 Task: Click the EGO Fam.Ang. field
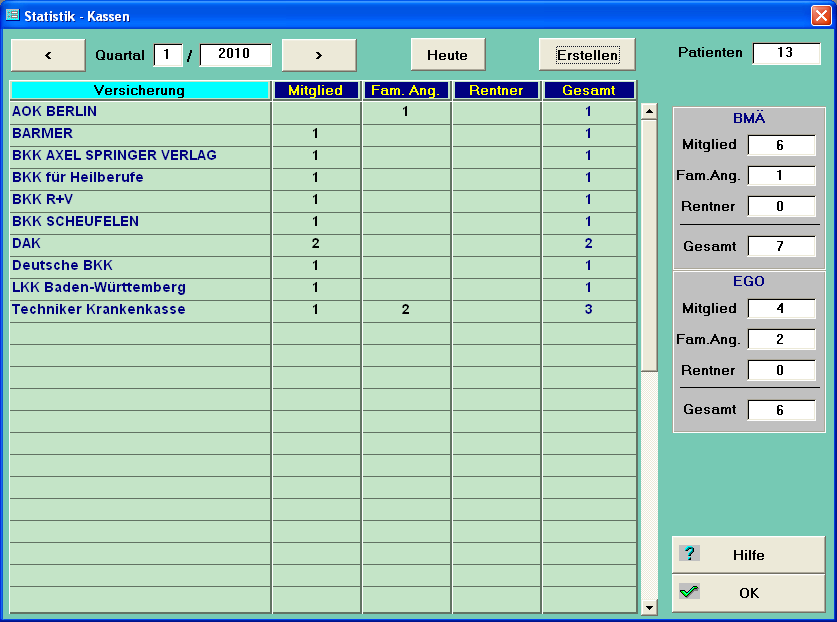[x=781, y=340]
